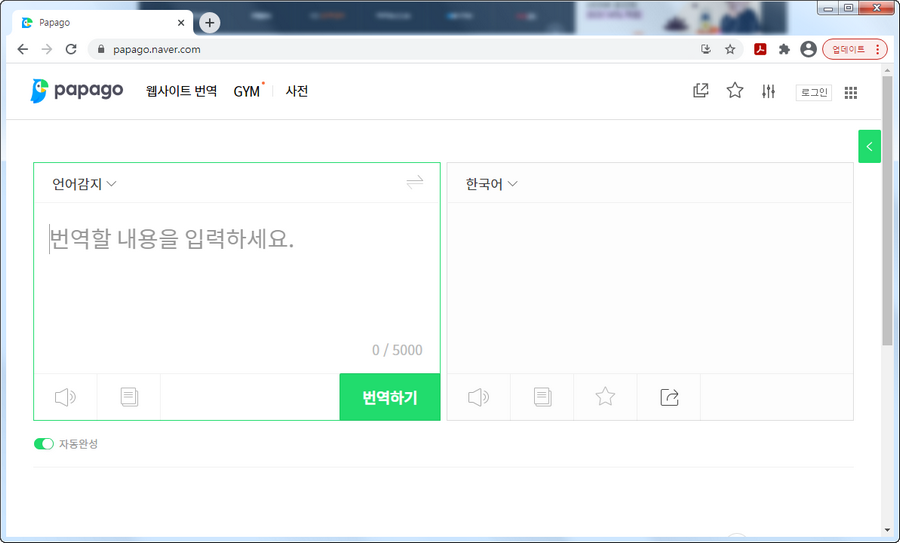The image size is (900, 543).
Task: Go back in browser history
Action: tap(22, 49)
